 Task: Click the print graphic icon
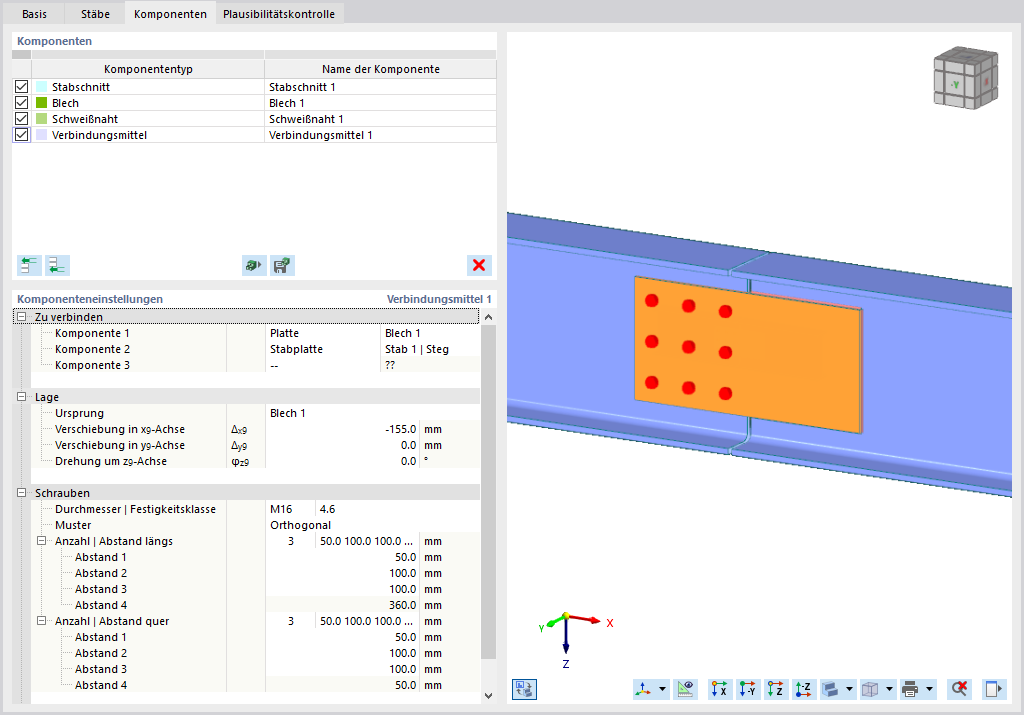[910, 689]
